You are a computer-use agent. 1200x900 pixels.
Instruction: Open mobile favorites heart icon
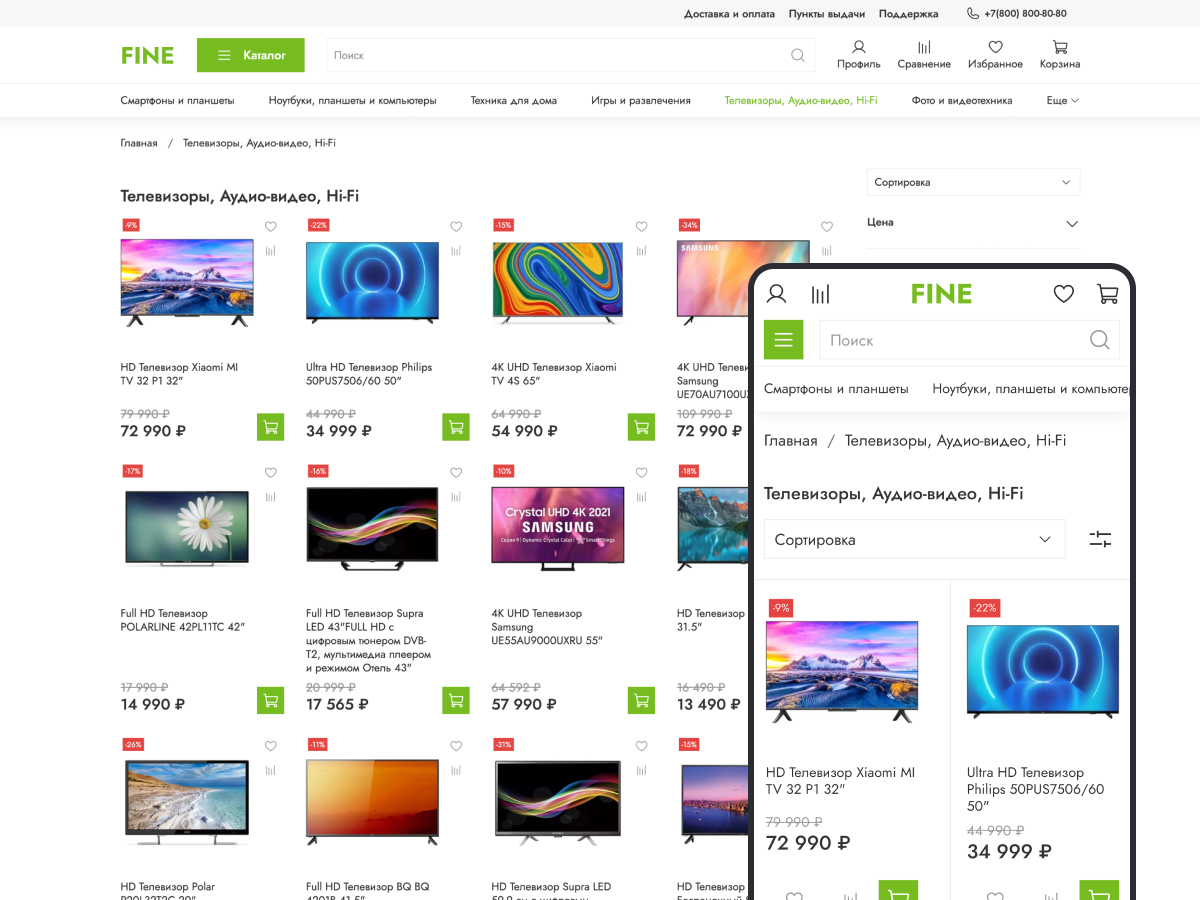tap(1064, 294)
